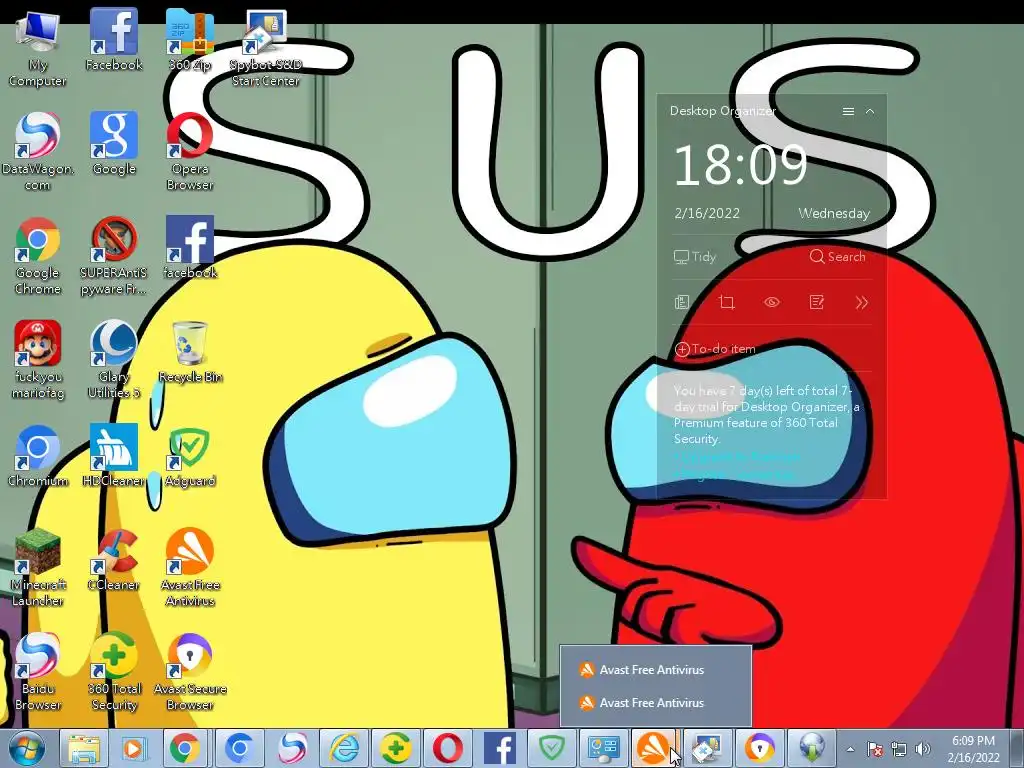Open the SUPERAntiSpyware Free desktop shortcut
This screenshot has height=768, width=1024.
114,256
